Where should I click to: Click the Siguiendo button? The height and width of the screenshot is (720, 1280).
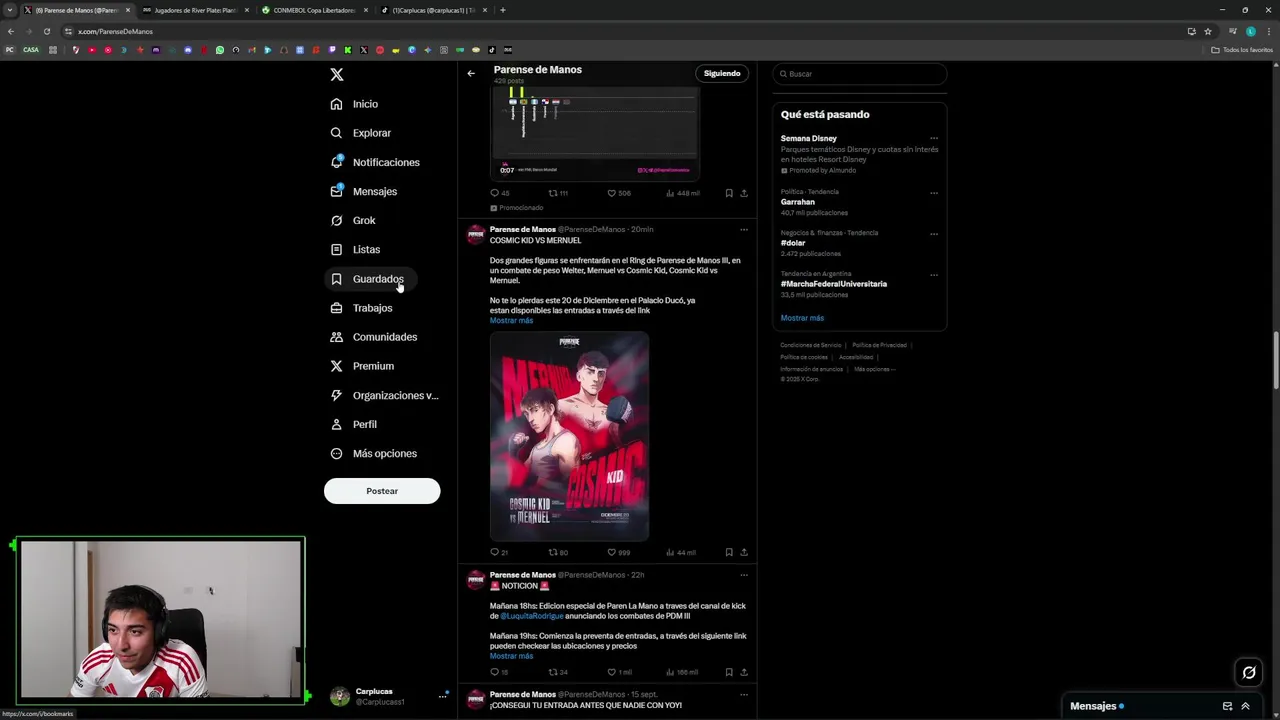pos(722,73)
